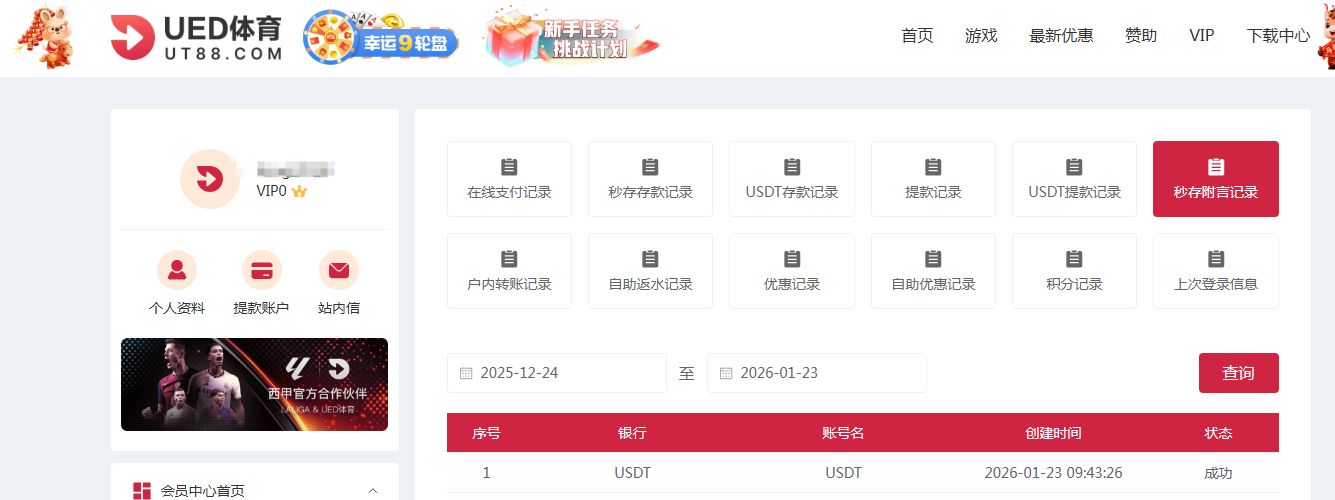Switch to USDT提款记录 tab

(x=1074, y=179)
